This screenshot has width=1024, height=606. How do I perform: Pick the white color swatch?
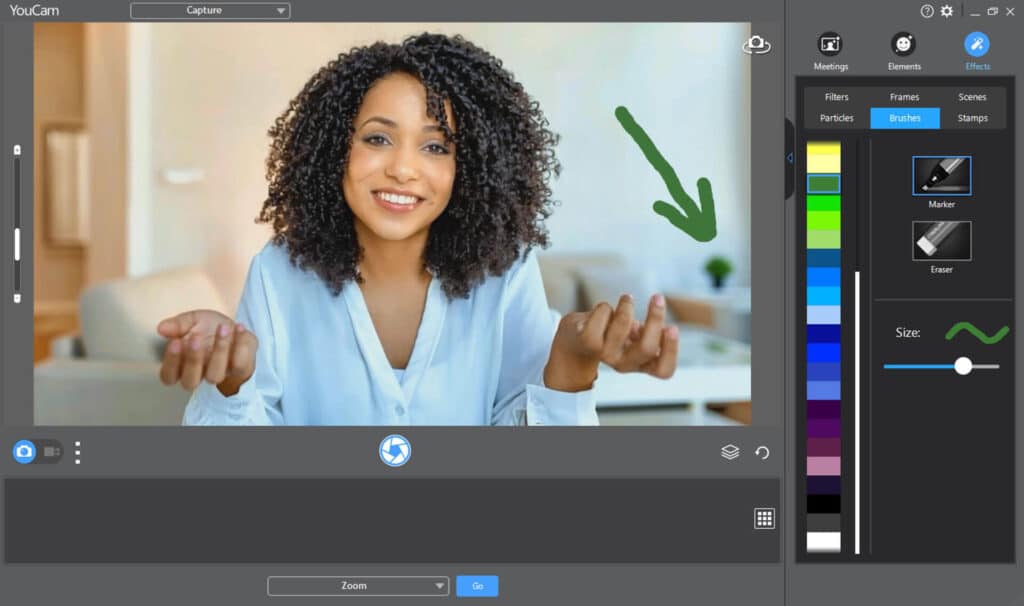tap(824, 541)
